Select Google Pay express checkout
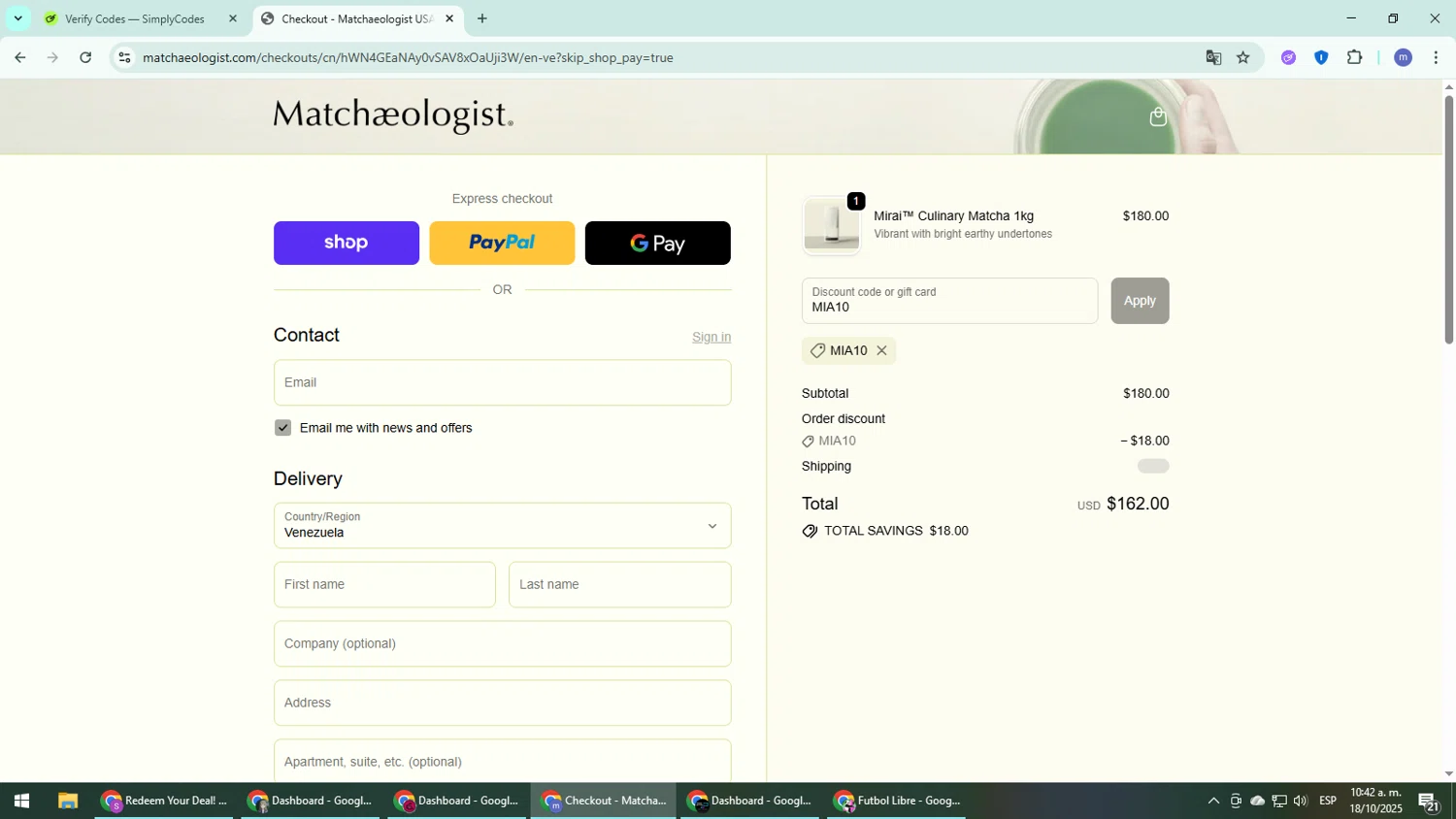Image resolution: width=1456 pixels, height=819 pixels. (x=657, y=243)
